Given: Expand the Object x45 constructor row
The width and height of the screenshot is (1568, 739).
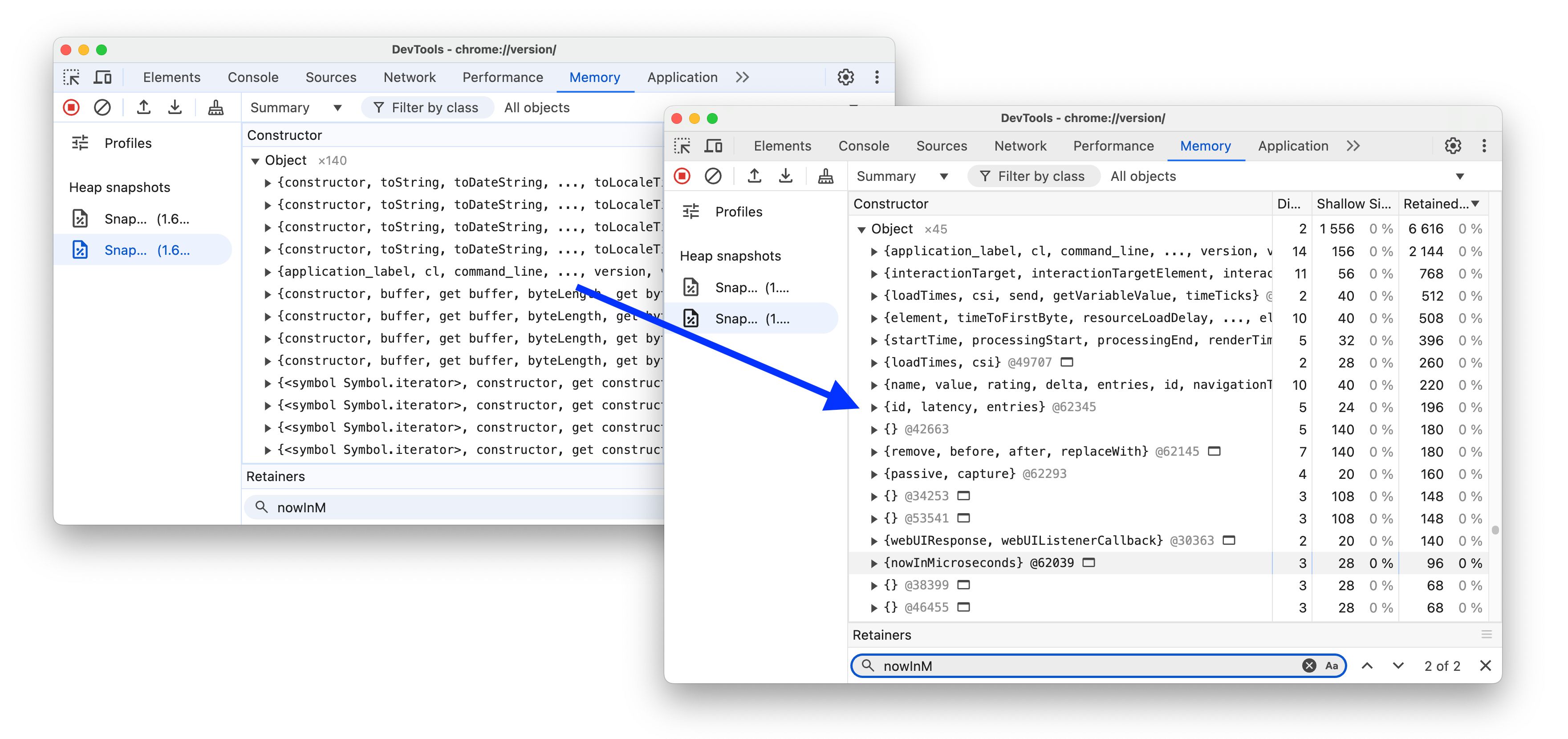Looking at the screenshot, I should coord(863,228).
